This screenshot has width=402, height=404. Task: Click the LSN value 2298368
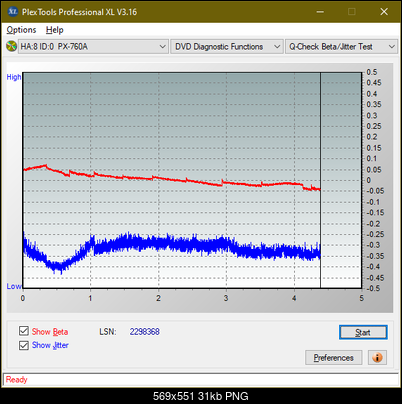point(145,332)
